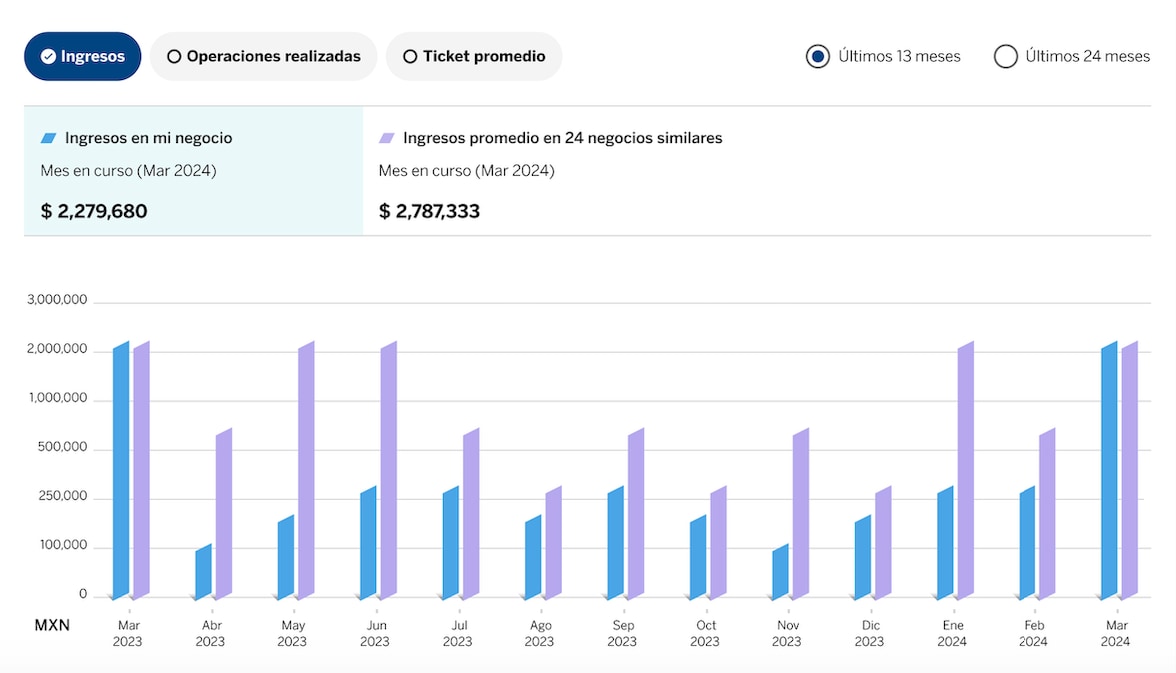The width and height of the screenshot is (1176, 673).
Task: Click purple legend icon for negocios similares
Action: (x=386, y=138)
